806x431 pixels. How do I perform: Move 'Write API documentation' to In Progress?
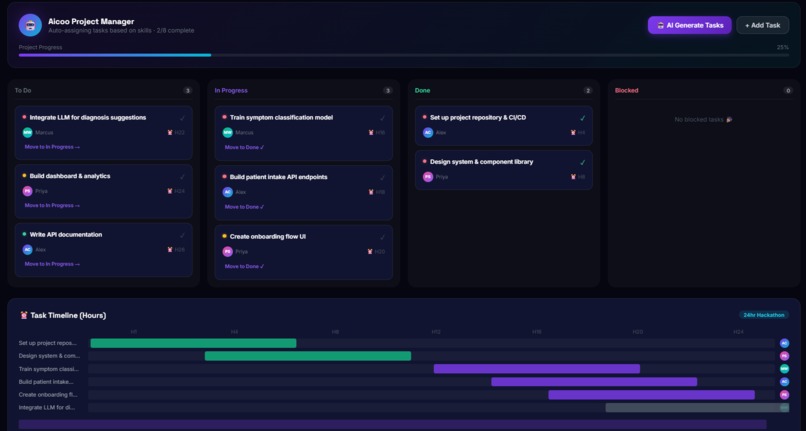[52, 264]
